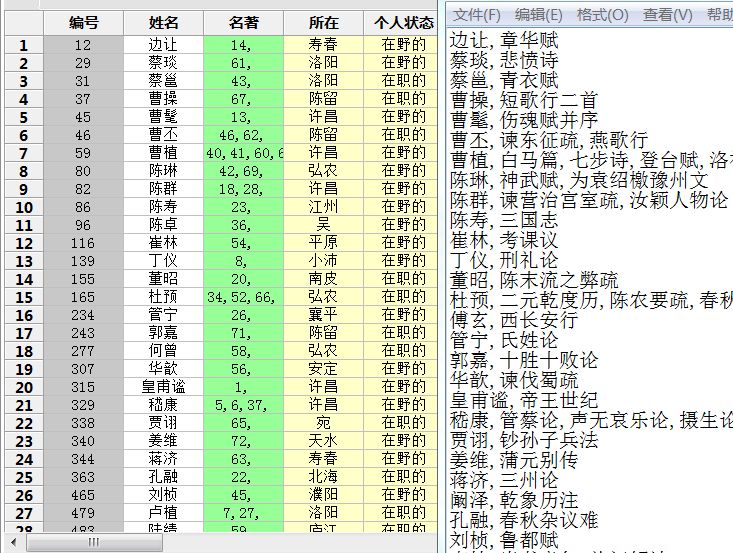This screenshot has height=553, width=733.
Task: Click 名著 cell with value 34, 52, 66,
Action: point(244,297)
